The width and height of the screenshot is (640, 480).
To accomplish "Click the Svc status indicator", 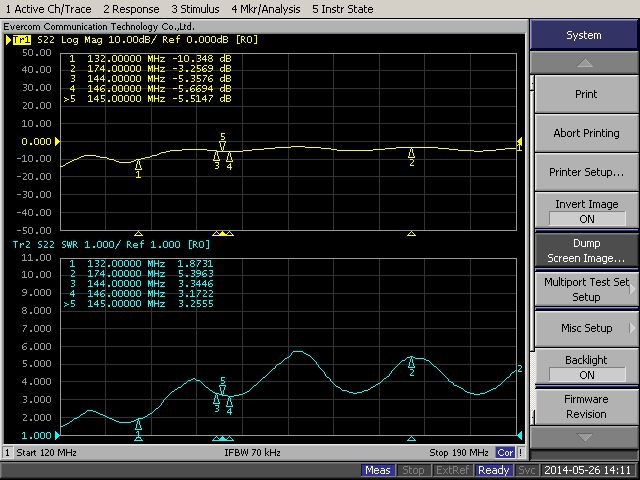I will click(x=526, y=470).
